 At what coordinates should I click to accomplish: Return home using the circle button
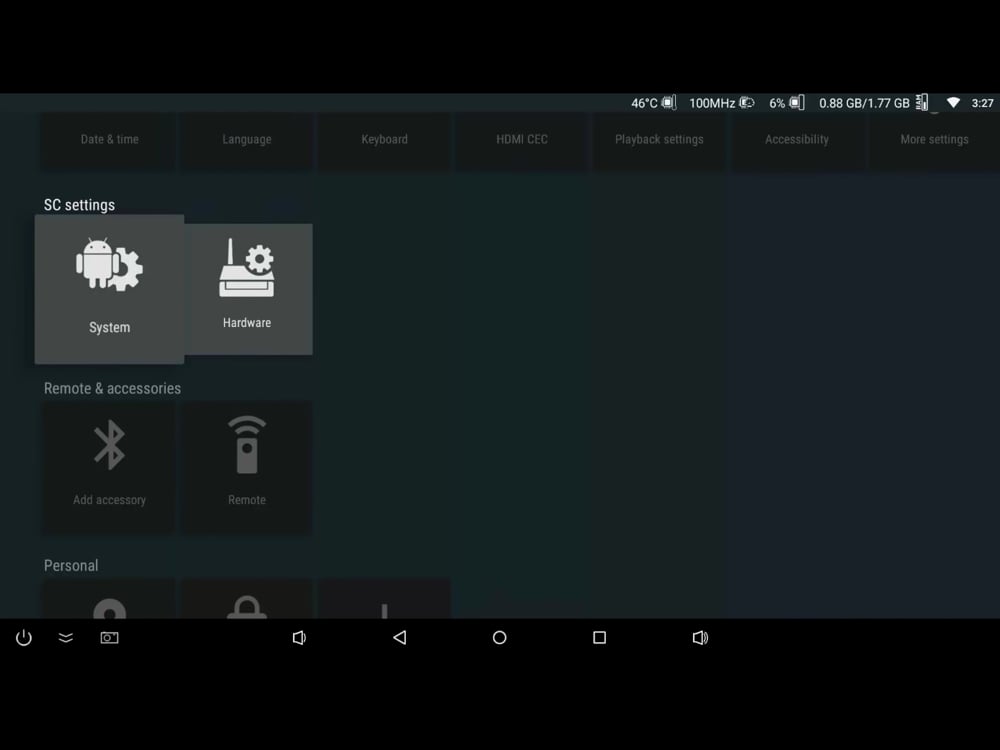(x=500, y=637)
